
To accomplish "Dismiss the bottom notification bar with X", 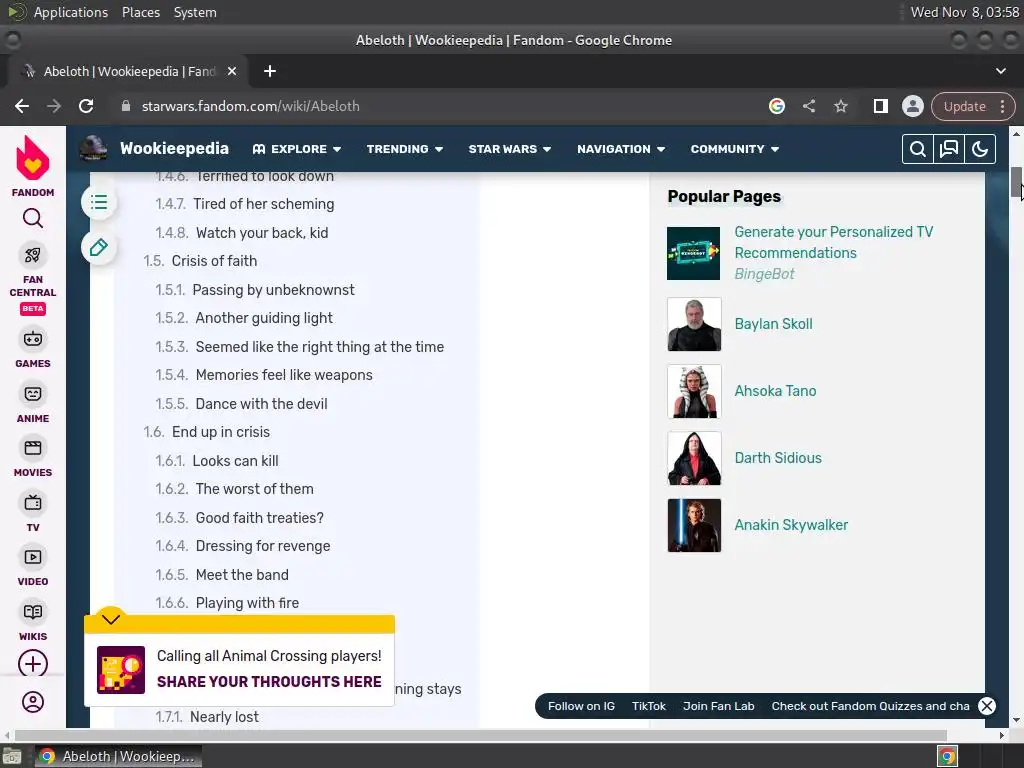I will pyautogui.click(x=987, y=706).
